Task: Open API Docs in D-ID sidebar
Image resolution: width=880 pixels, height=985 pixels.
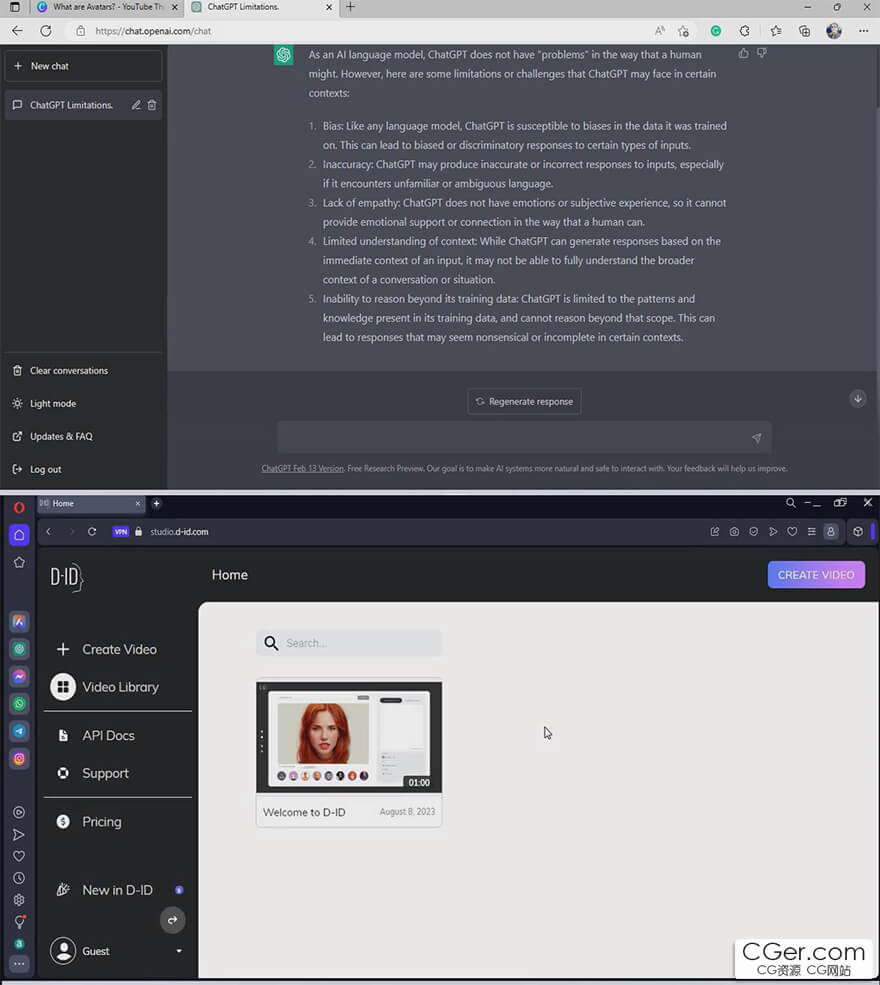Action: point(95,736)
